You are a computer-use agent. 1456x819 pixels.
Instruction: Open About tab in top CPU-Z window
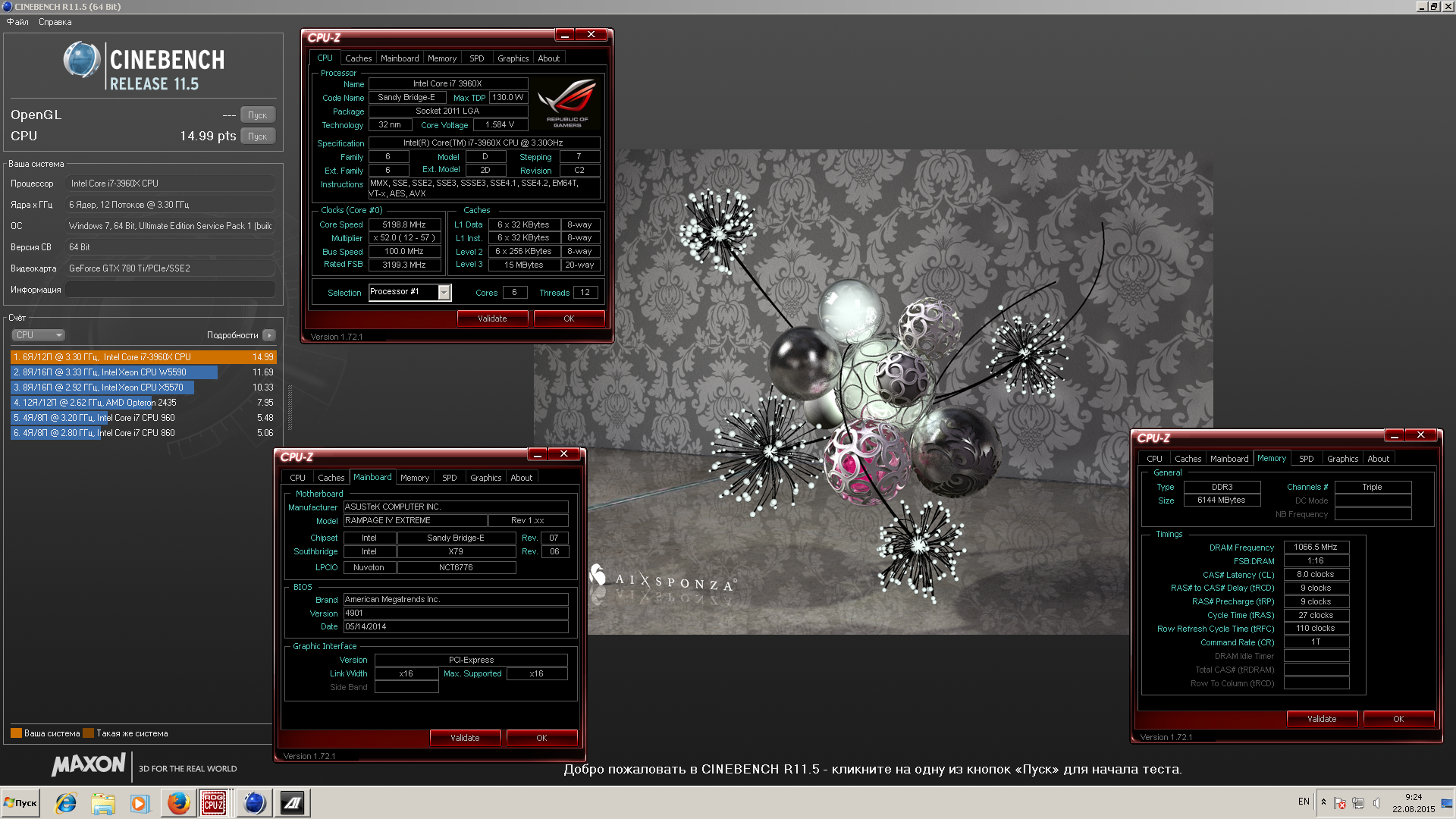coord(549,58)
